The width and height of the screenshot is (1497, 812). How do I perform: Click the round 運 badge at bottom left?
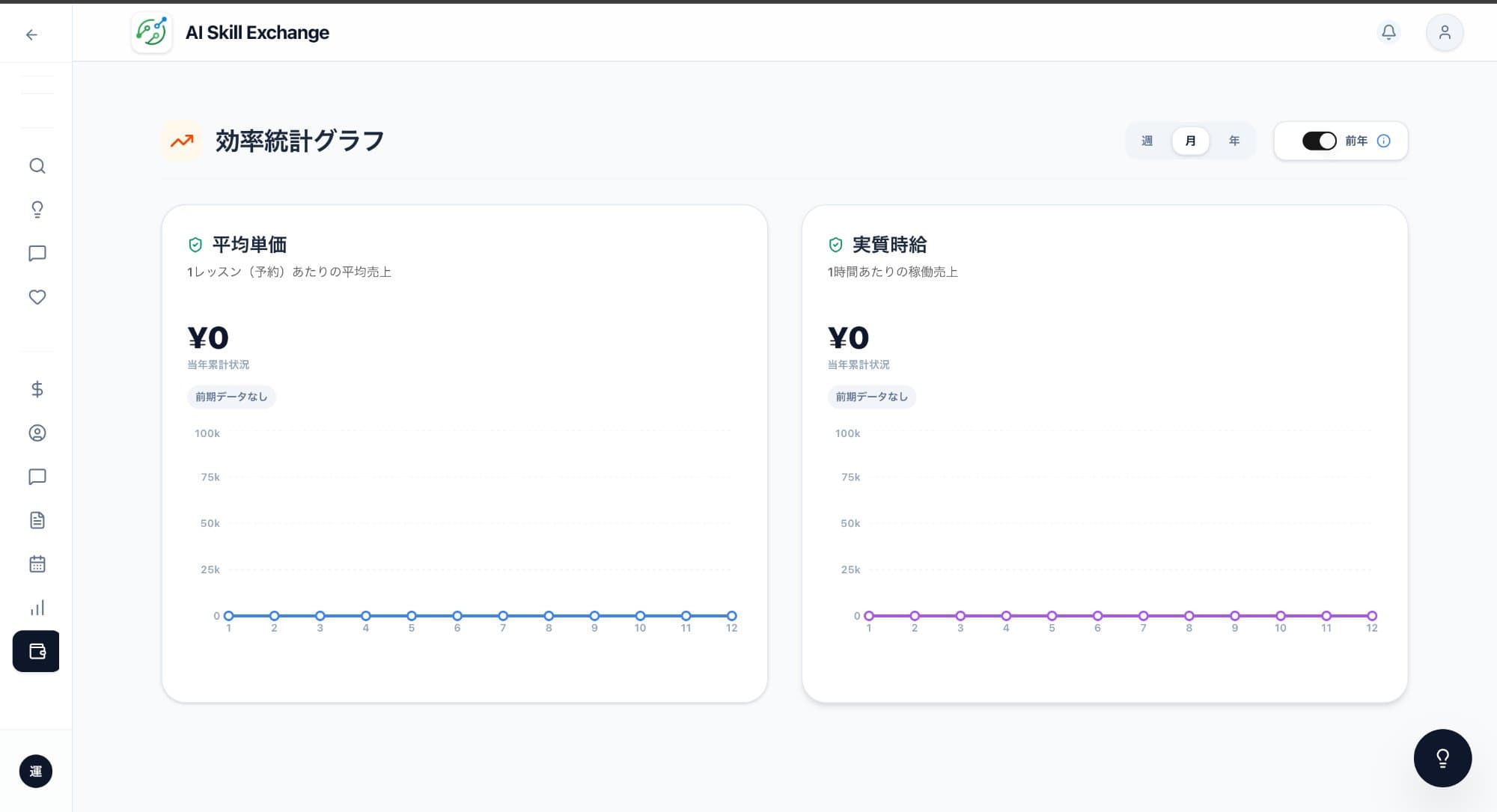point(36,772)
